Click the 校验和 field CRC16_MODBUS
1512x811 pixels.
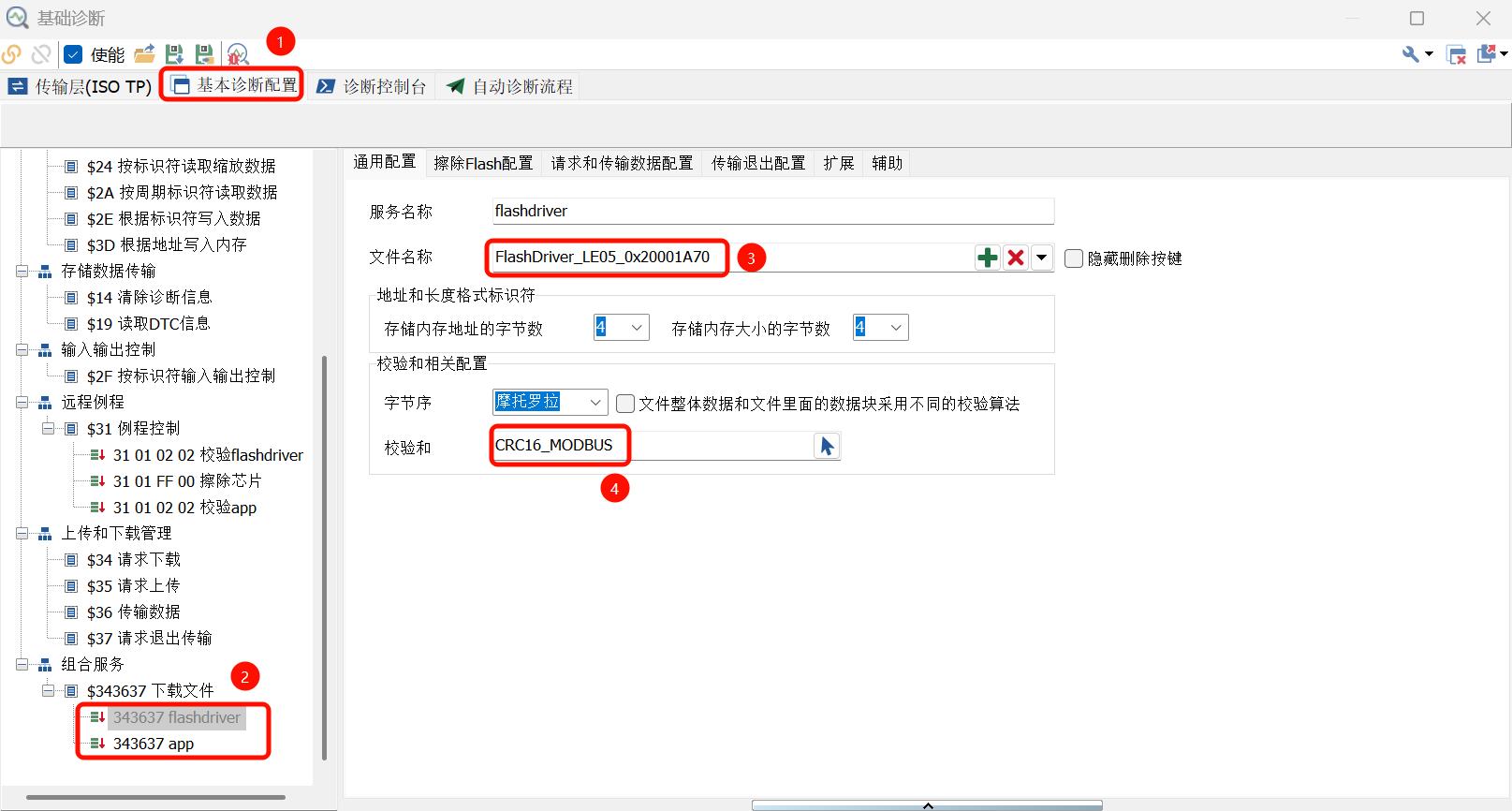point(653,445)
